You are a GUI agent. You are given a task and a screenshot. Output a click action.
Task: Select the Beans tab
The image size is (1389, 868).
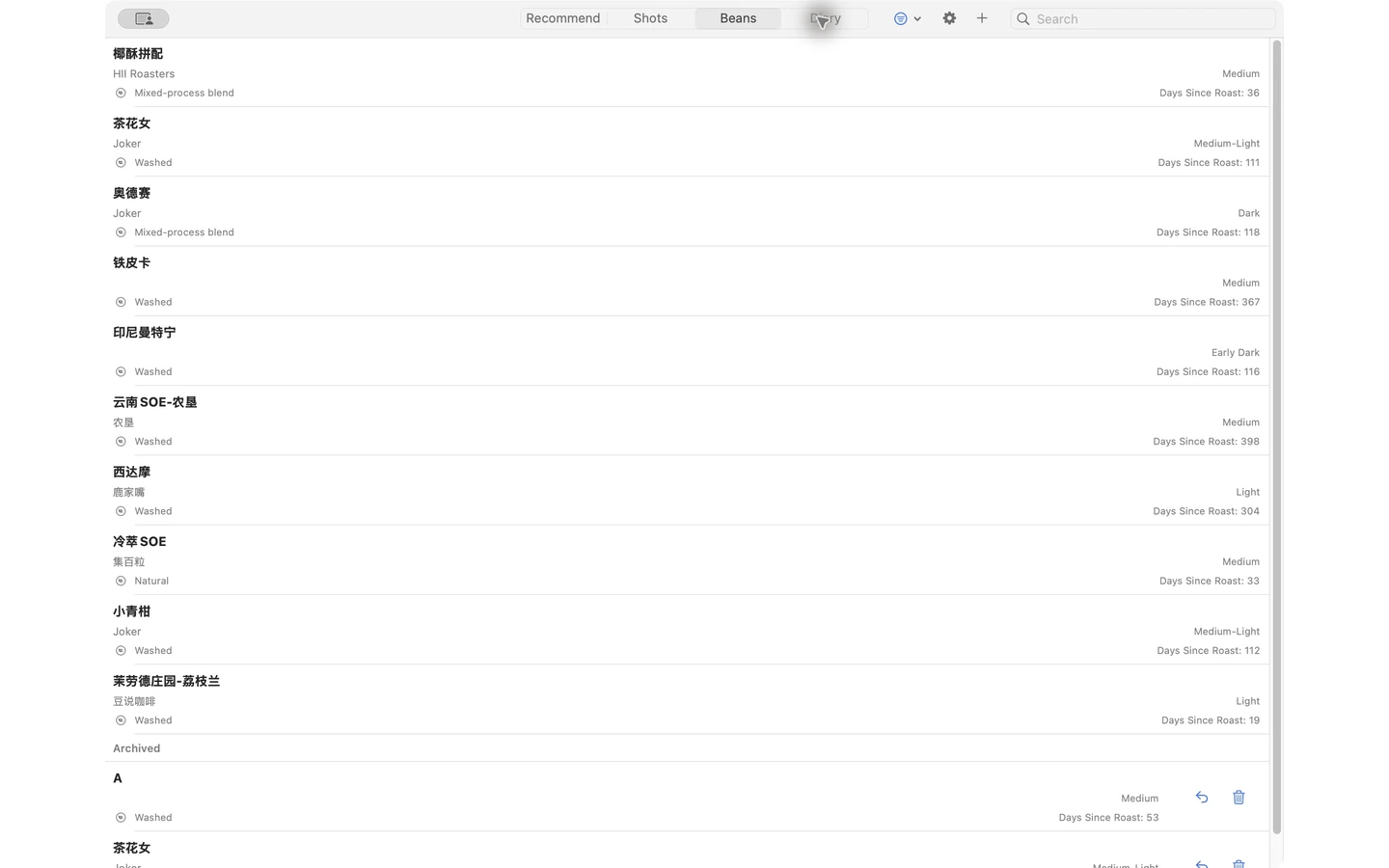point(738,18)
